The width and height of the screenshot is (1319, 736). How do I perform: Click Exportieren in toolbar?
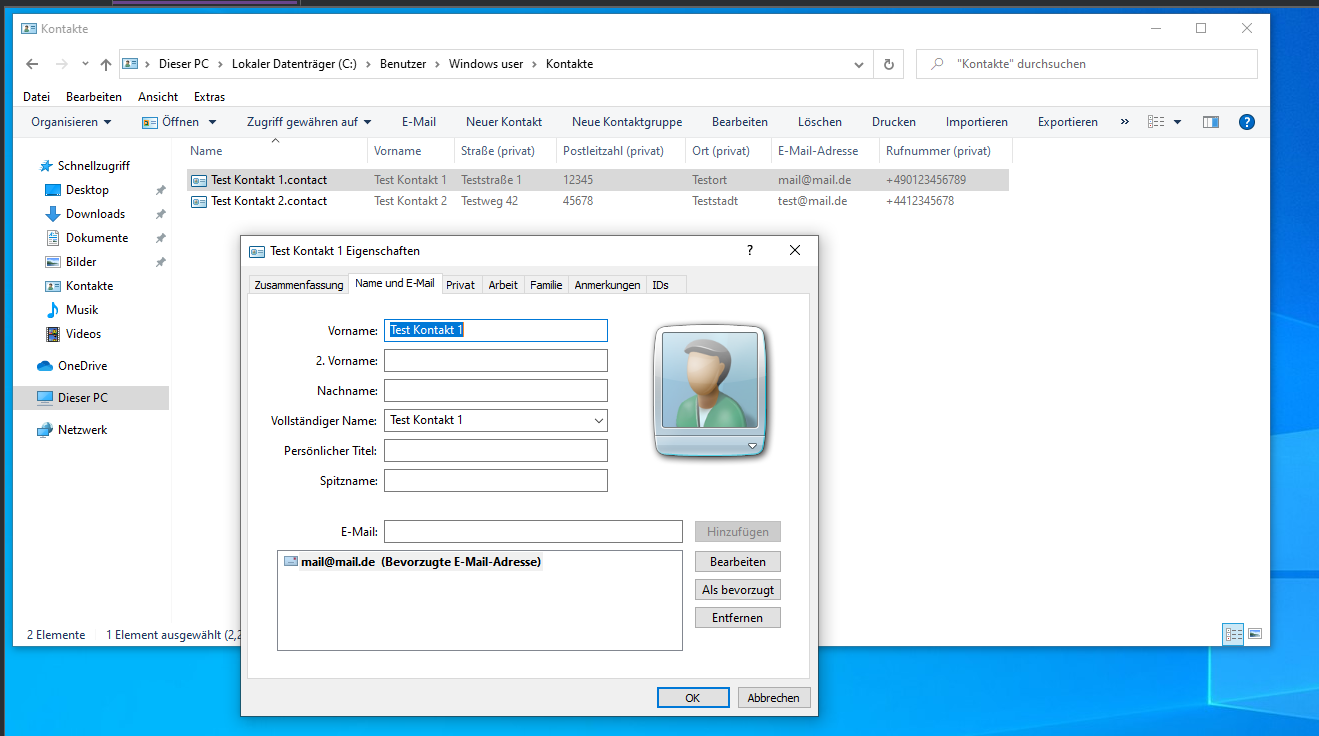[1068, 122]
